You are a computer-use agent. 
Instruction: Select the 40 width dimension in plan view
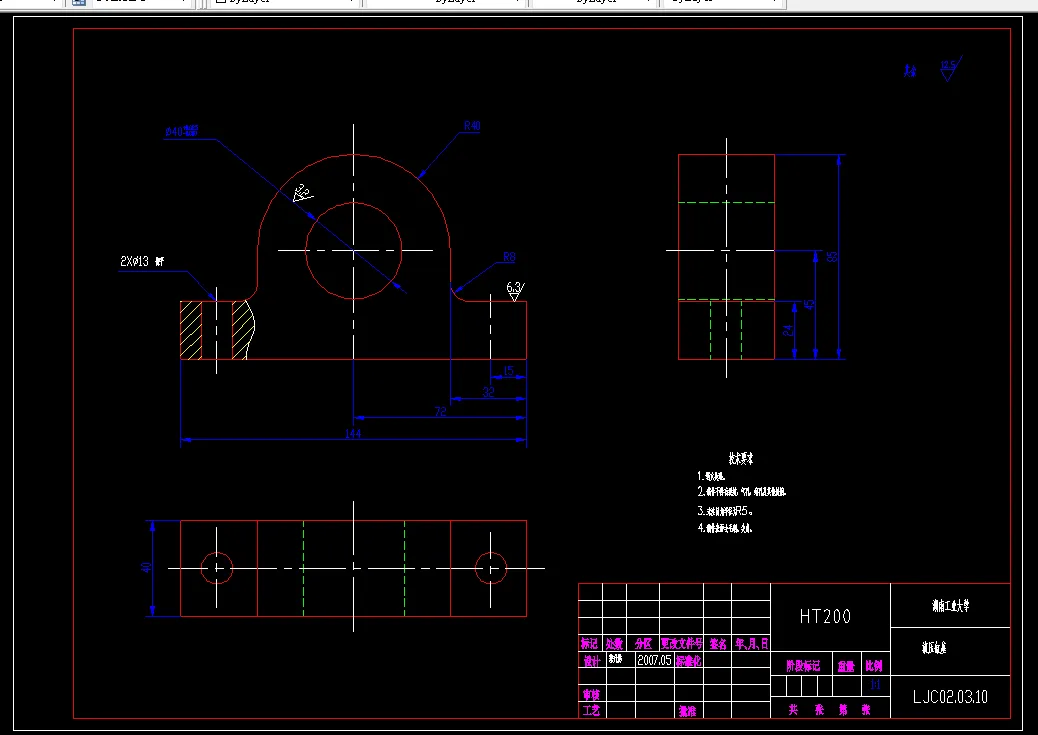click(146, 567)
